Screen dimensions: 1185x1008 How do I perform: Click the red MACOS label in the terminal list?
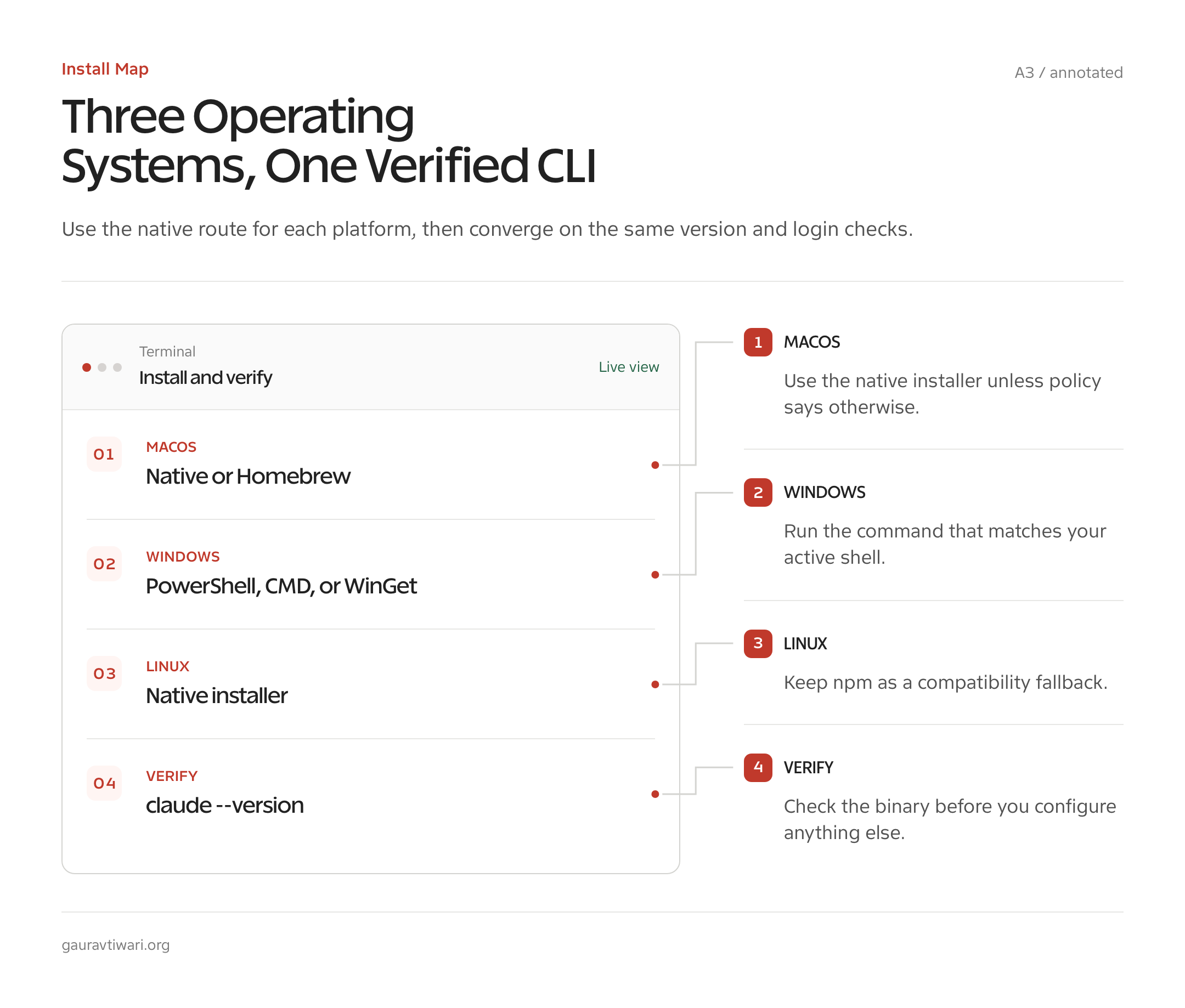tap(171, 447)
